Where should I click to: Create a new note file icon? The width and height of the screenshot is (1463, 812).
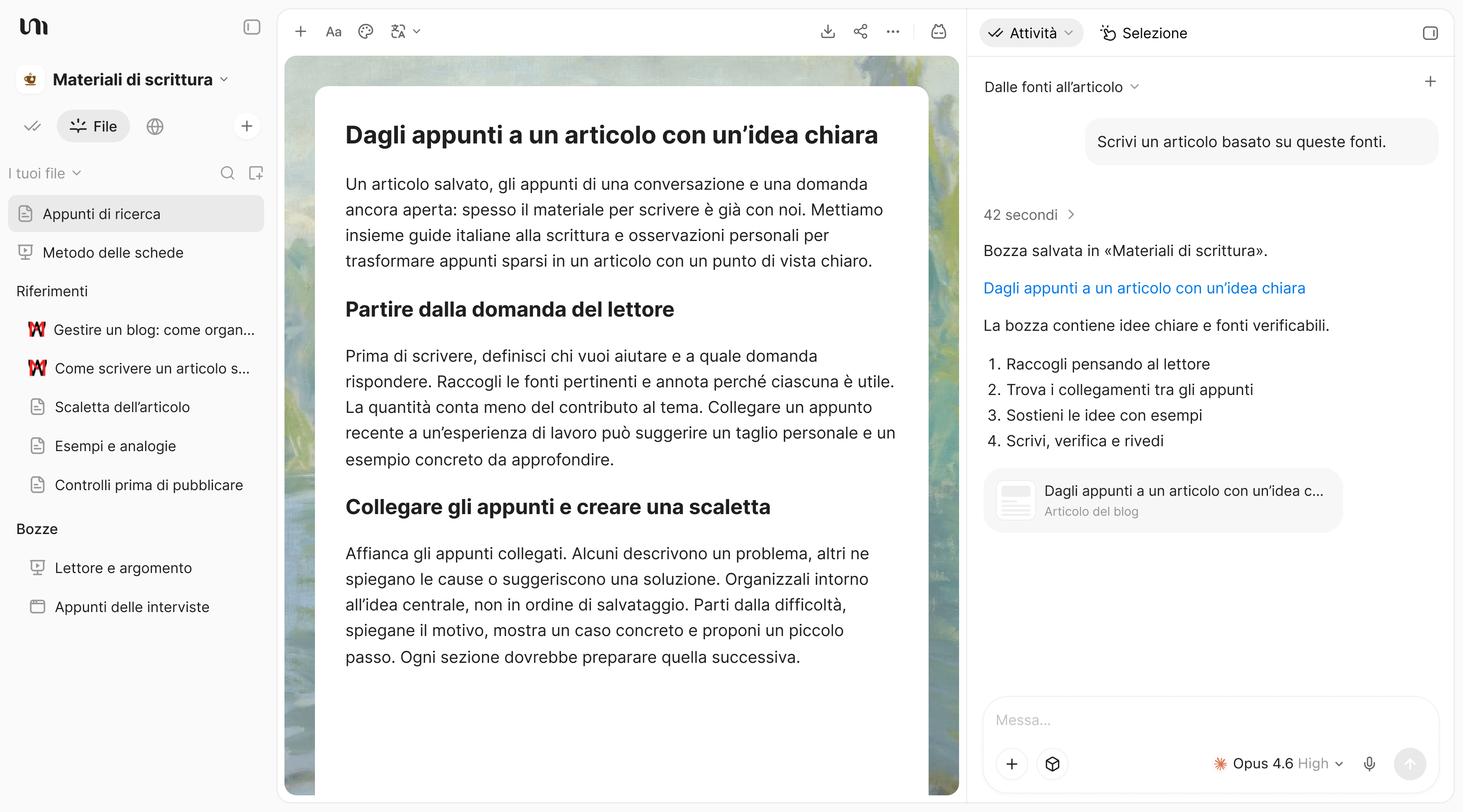(x=256, y=173)
